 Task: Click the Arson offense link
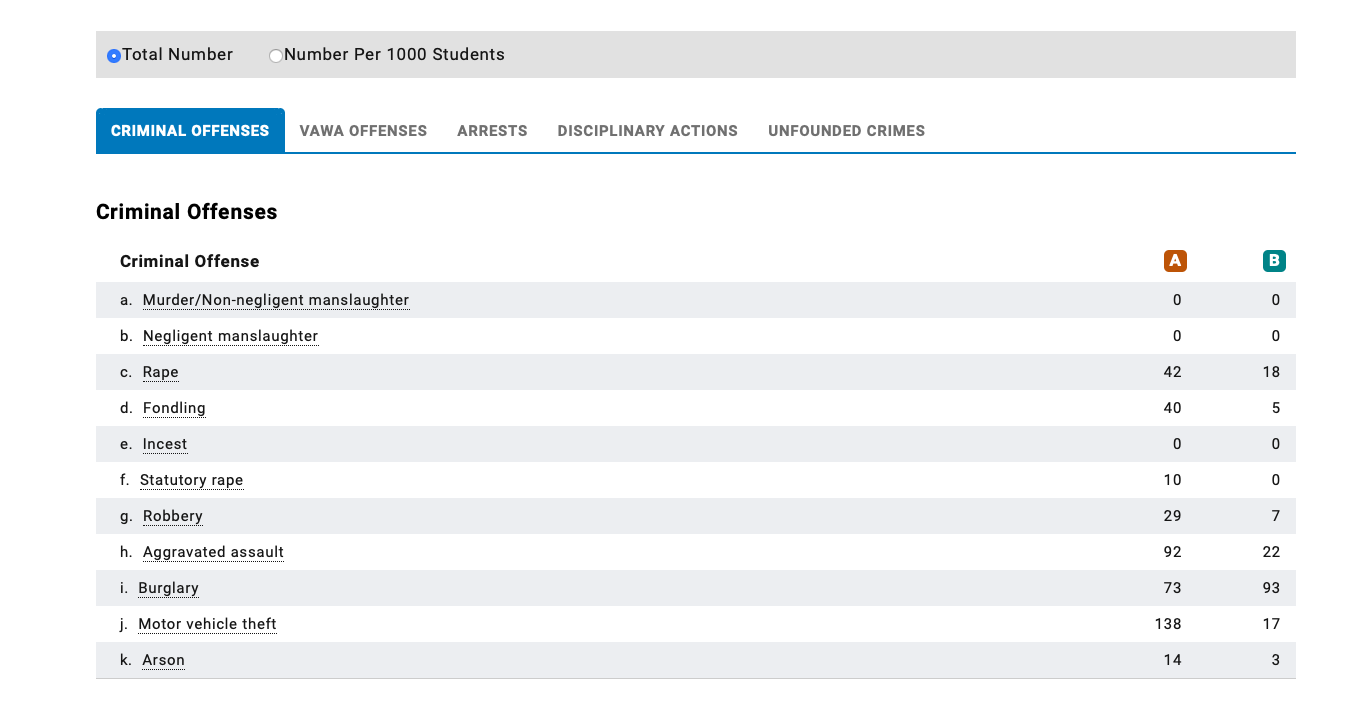click(164, 660)
